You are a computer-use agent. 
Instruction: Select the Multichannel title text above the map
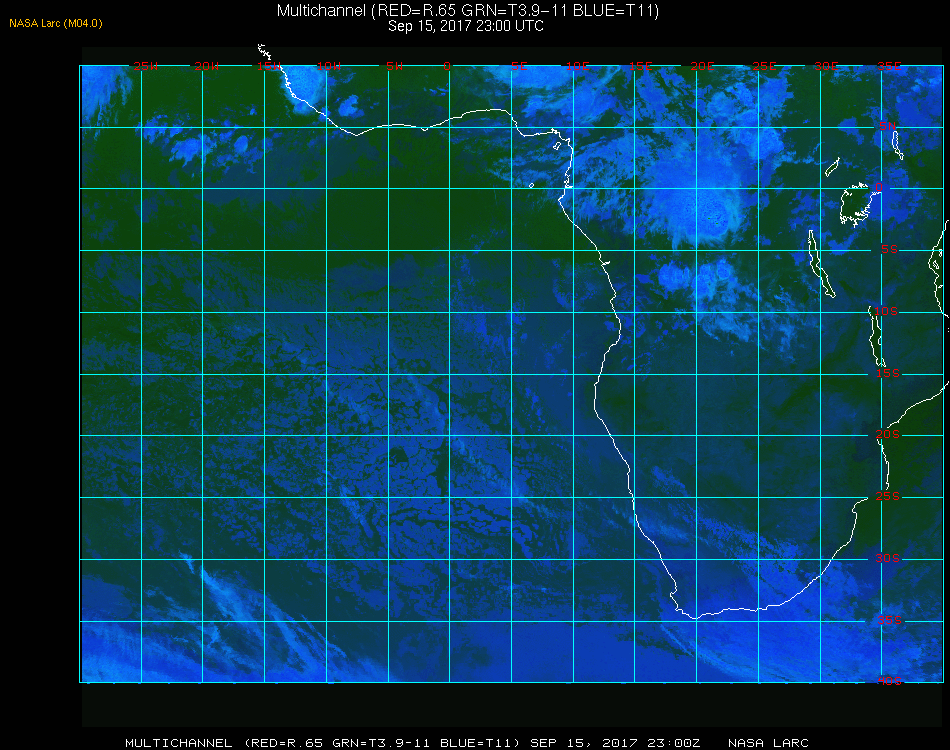pos(468,10)
